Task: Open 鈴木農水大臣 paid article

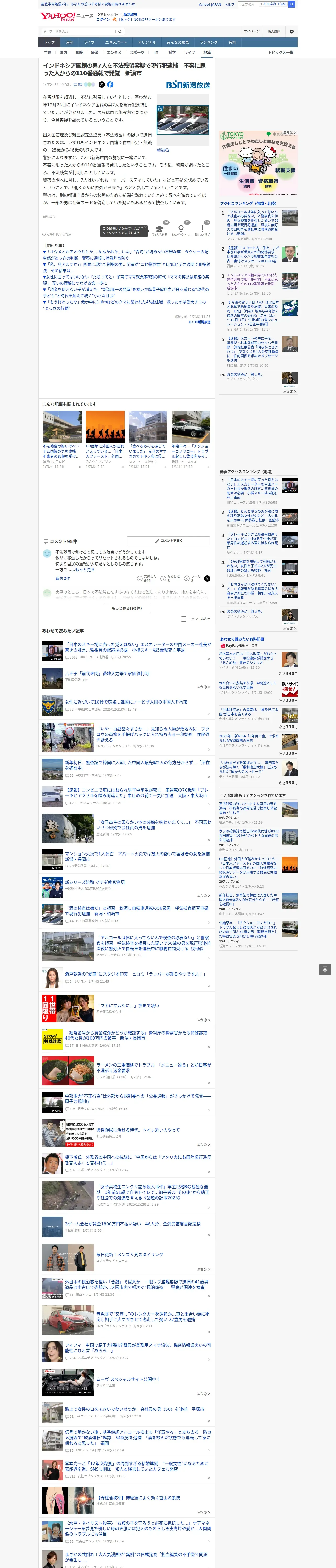Action: [248, 659]
